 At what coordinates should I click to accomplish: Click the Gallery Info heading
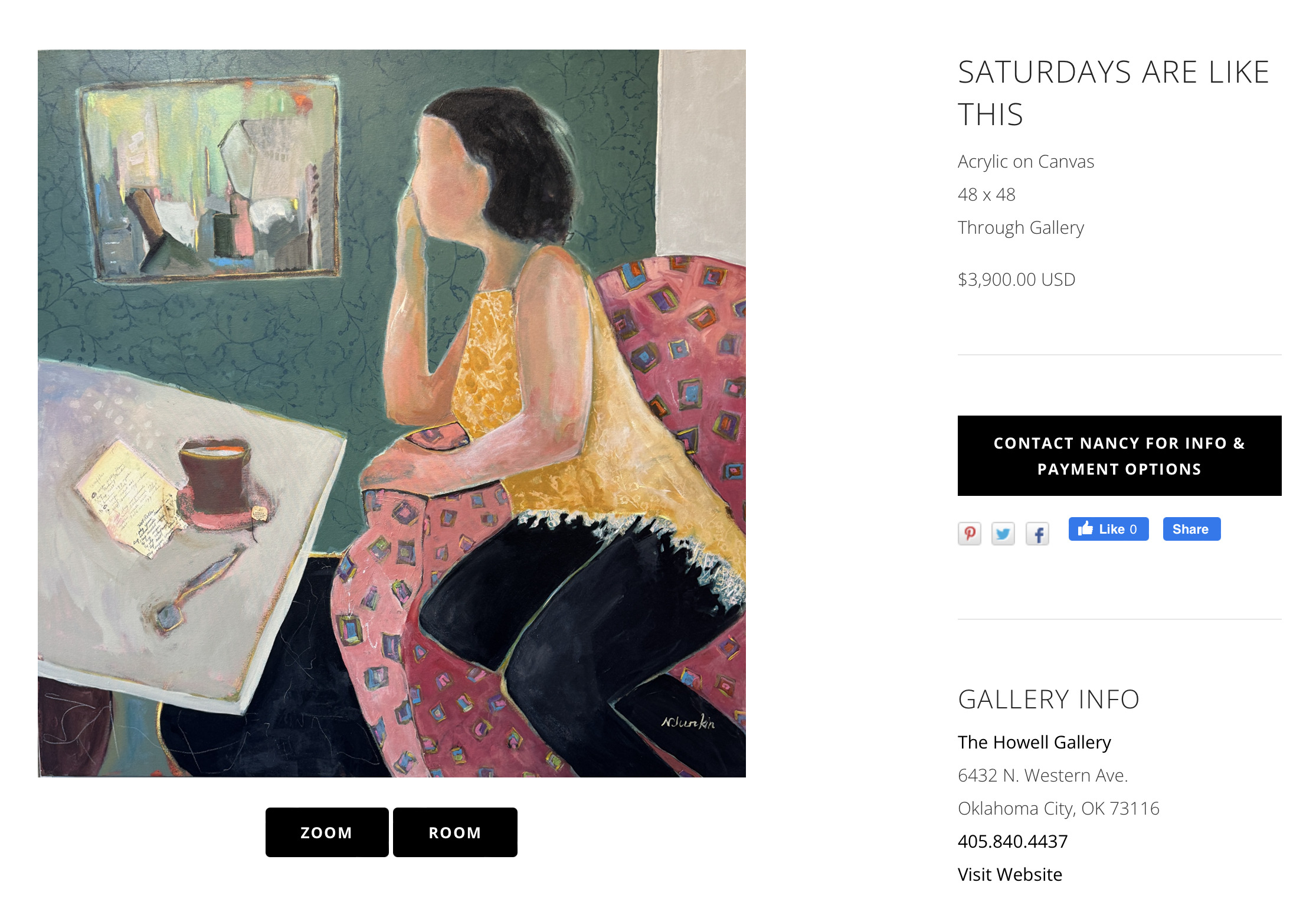[x=1048, y=700]
